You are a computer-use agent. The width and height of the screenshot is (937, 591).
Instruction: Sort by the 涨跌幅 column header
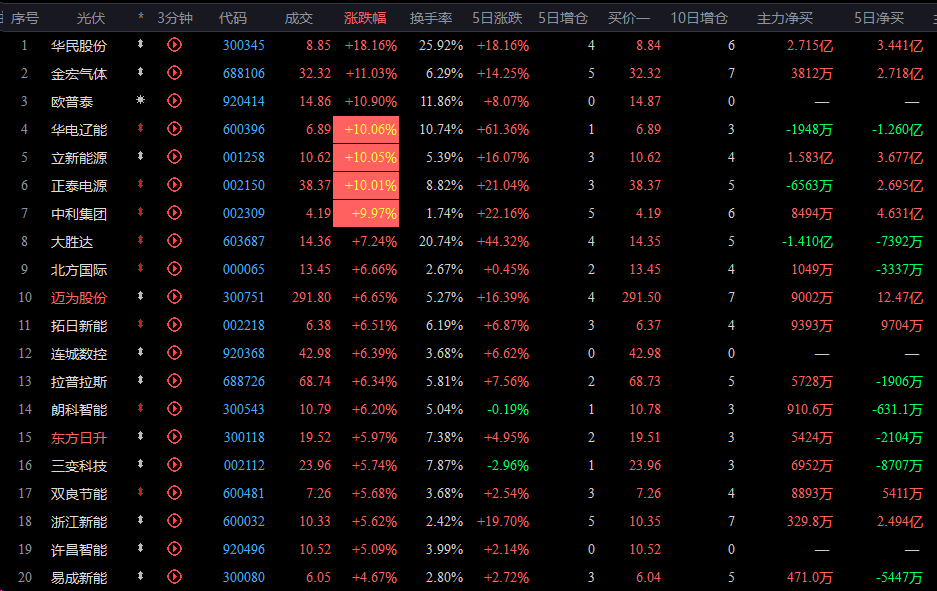point(365,18)
